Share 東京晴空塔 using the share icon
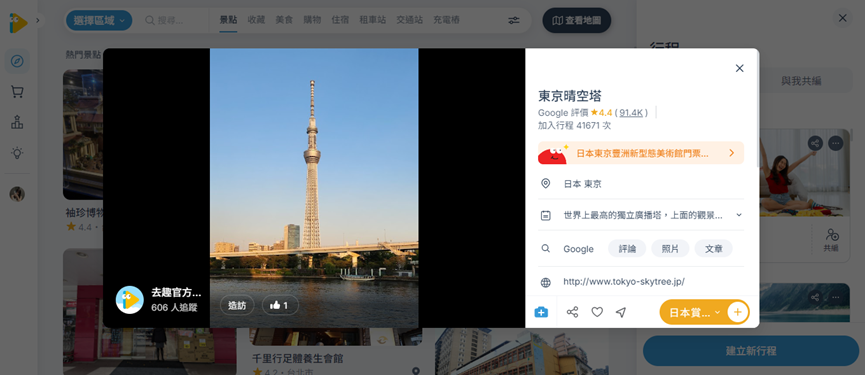This screenshot has width=865, height=375. click(x=573, y=312)
